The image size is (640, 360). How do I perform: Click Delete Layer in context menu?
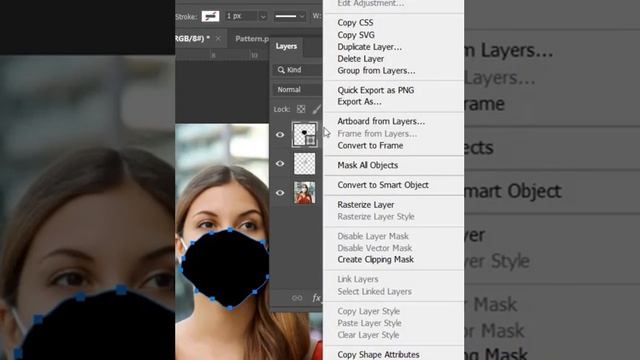tap(360, 59)
